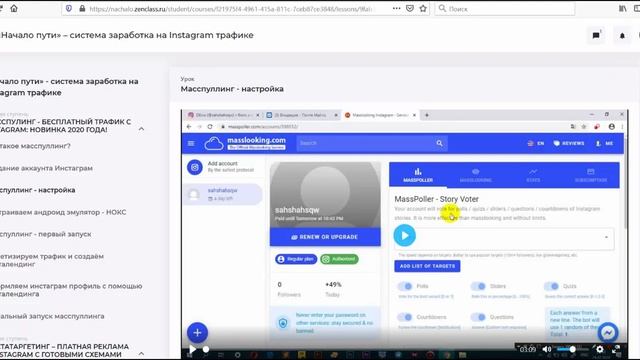Bookmark this page with the star icon
The image size is (640, 360).
point(423,9)
